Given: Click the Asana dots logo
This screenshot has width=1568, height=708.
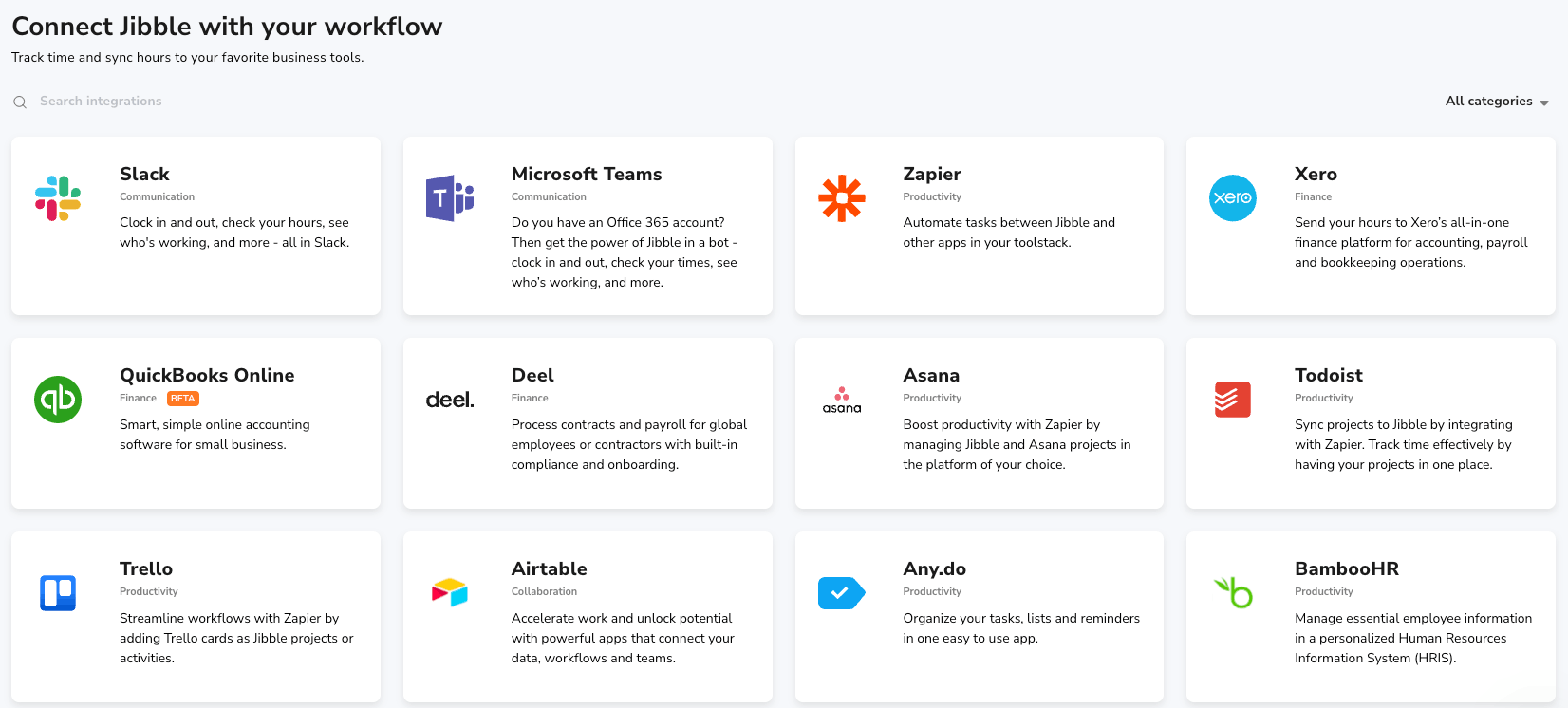Looking at the screenshot, I should point(842,399).
